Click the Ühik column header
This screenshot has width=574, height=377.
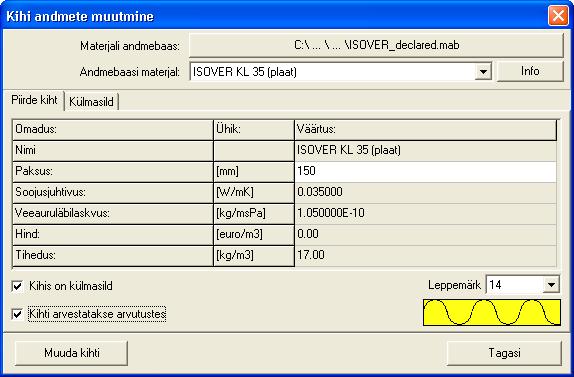[x=254, y=130]
